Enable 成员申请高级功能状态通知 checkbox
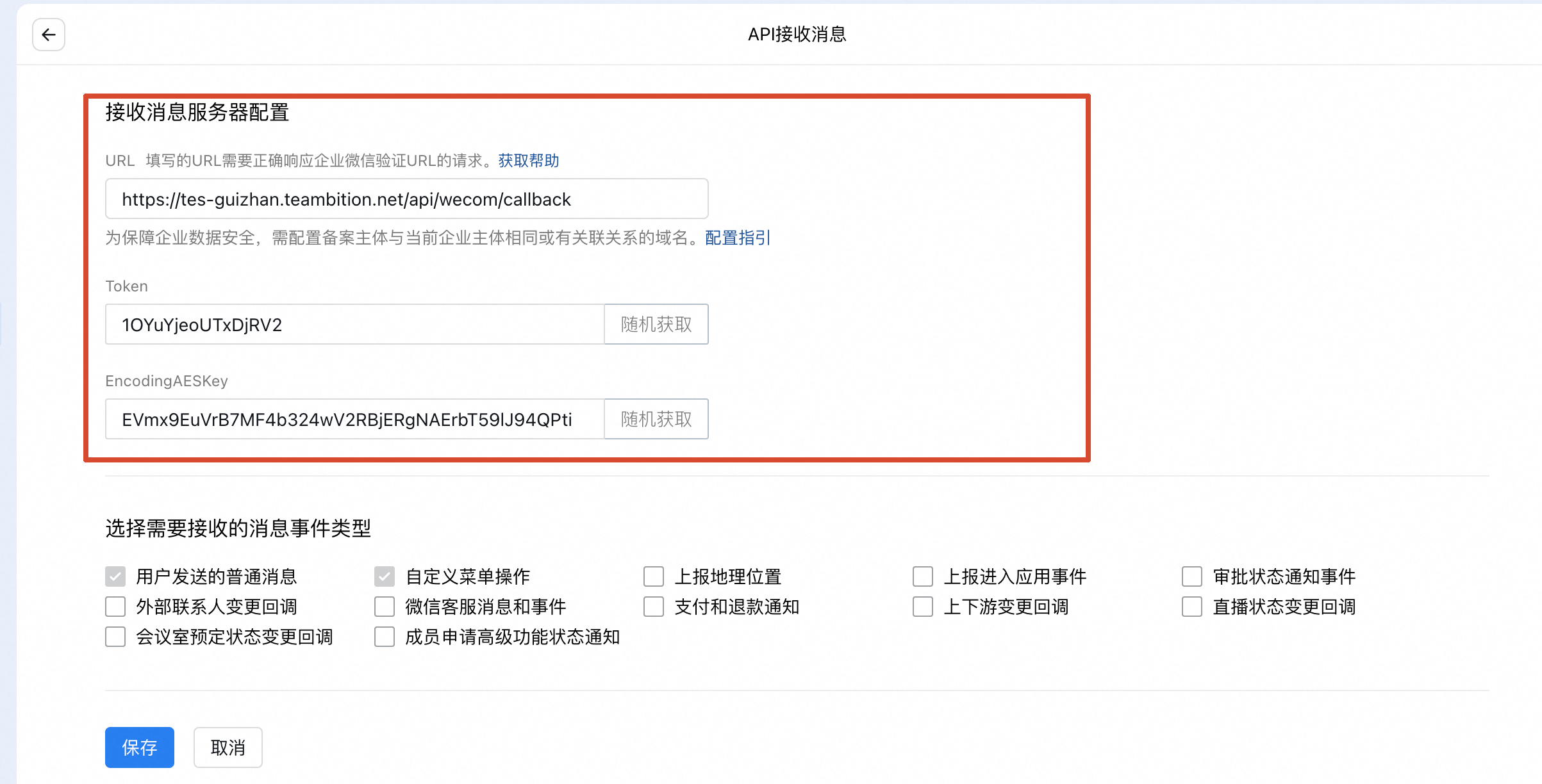This screenshot has height=784, width=1542. (x=385, y=637)
